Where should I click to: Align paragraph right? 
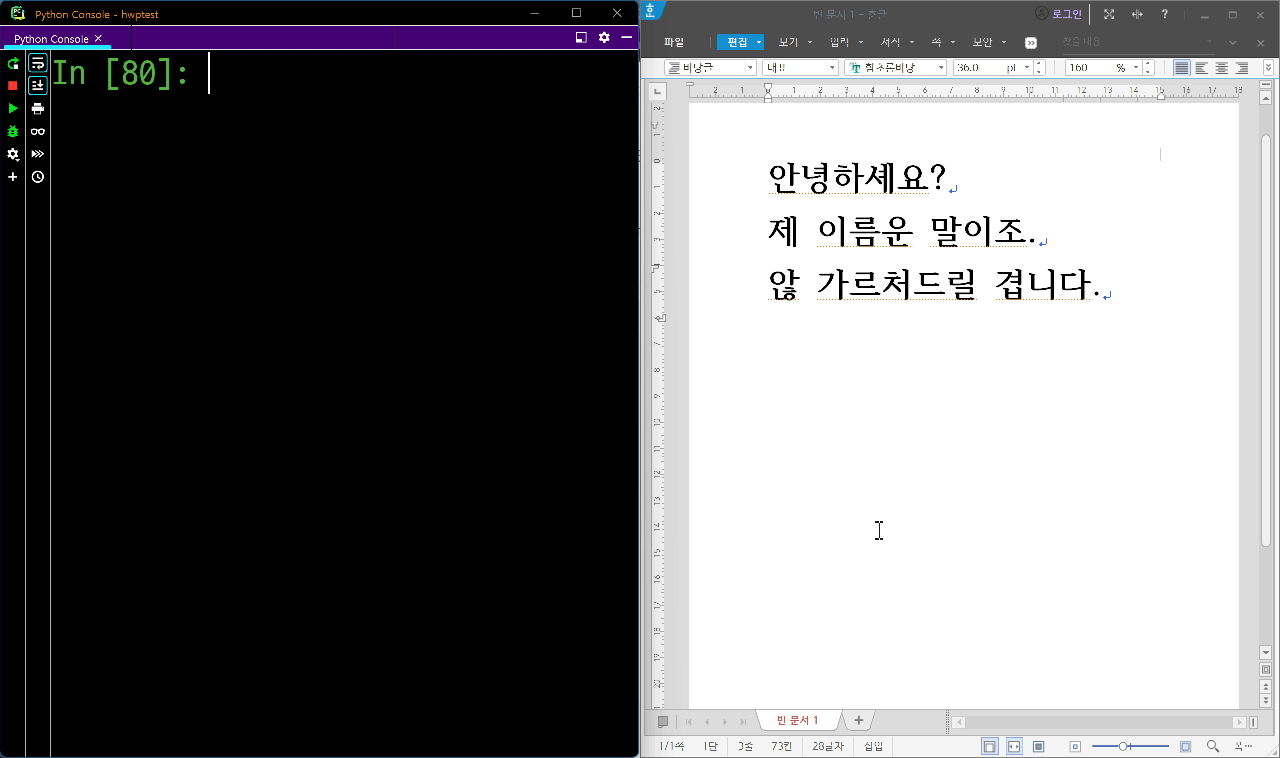click(x=1242, y=68)
